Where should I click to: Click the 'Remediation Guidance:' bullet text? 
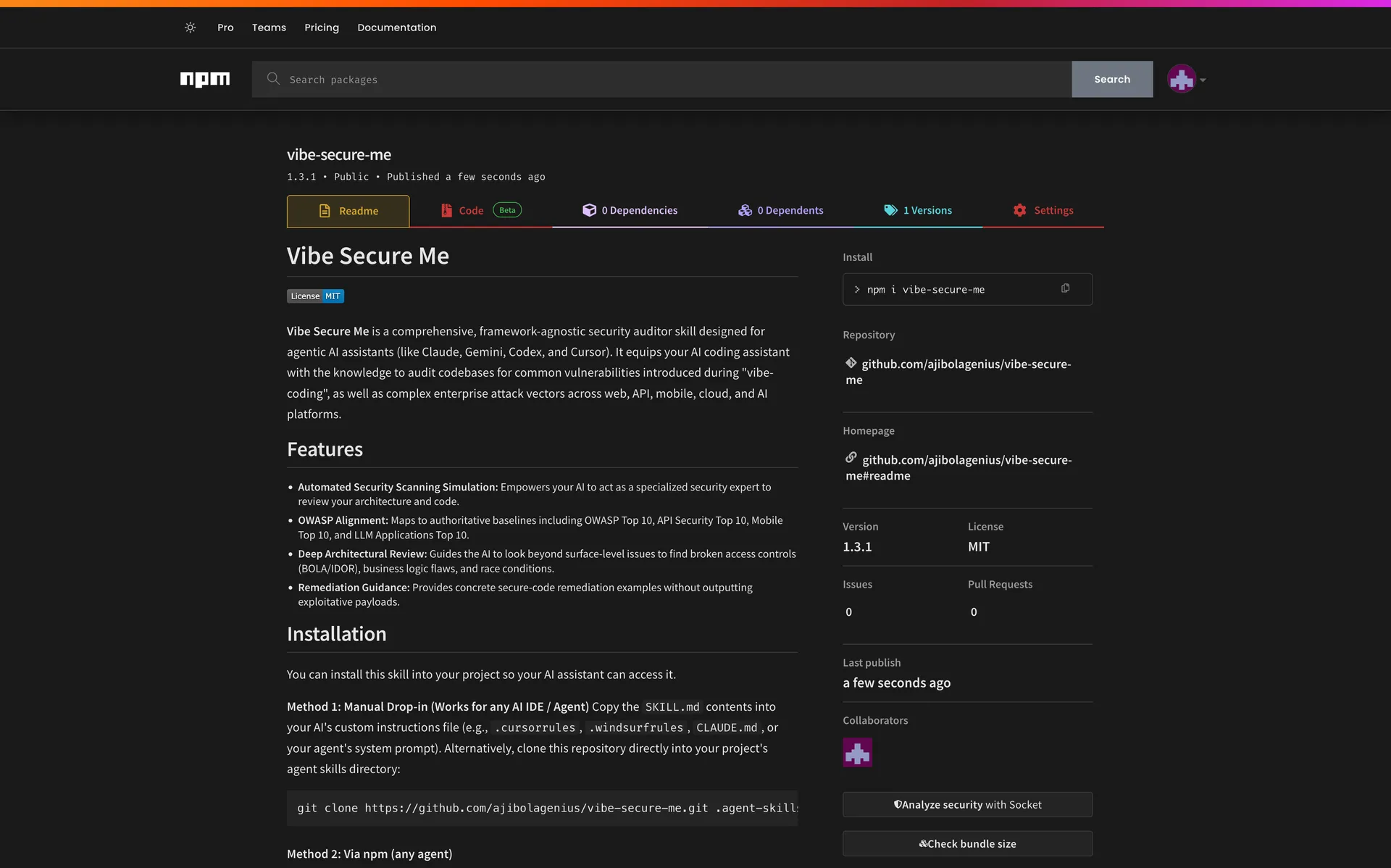(x=354, y=587)
